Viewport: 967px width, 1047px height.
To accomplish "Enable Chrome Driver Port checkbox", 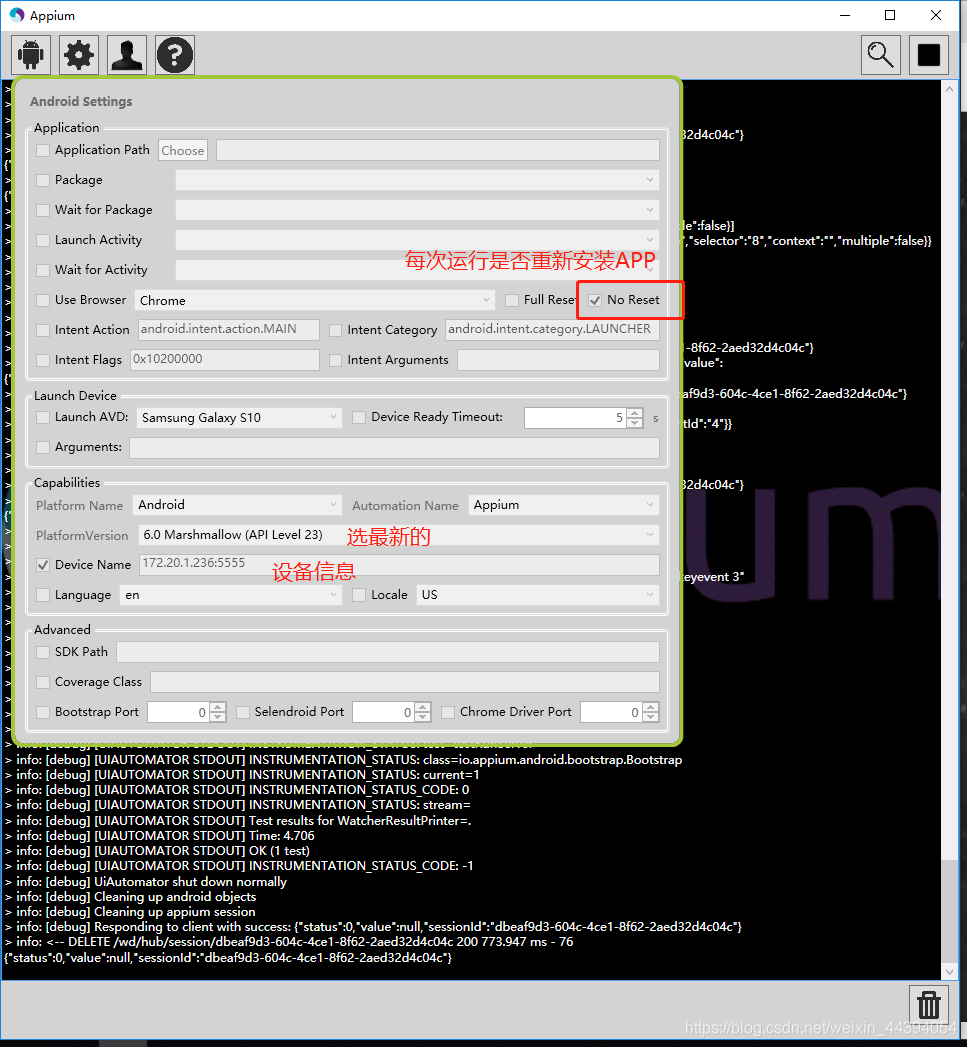I will pyautogui.click(x=448, y=712).
